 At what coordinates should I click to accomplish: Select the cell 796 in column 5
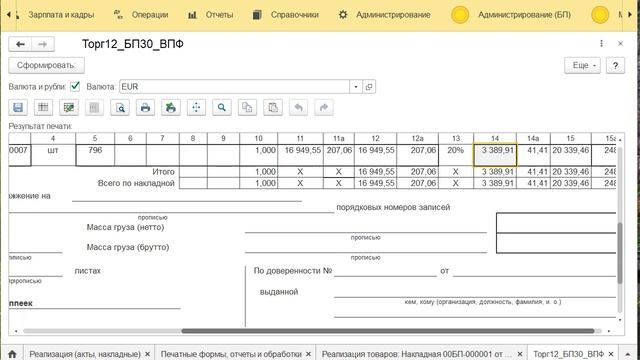(x=95, y=155)
